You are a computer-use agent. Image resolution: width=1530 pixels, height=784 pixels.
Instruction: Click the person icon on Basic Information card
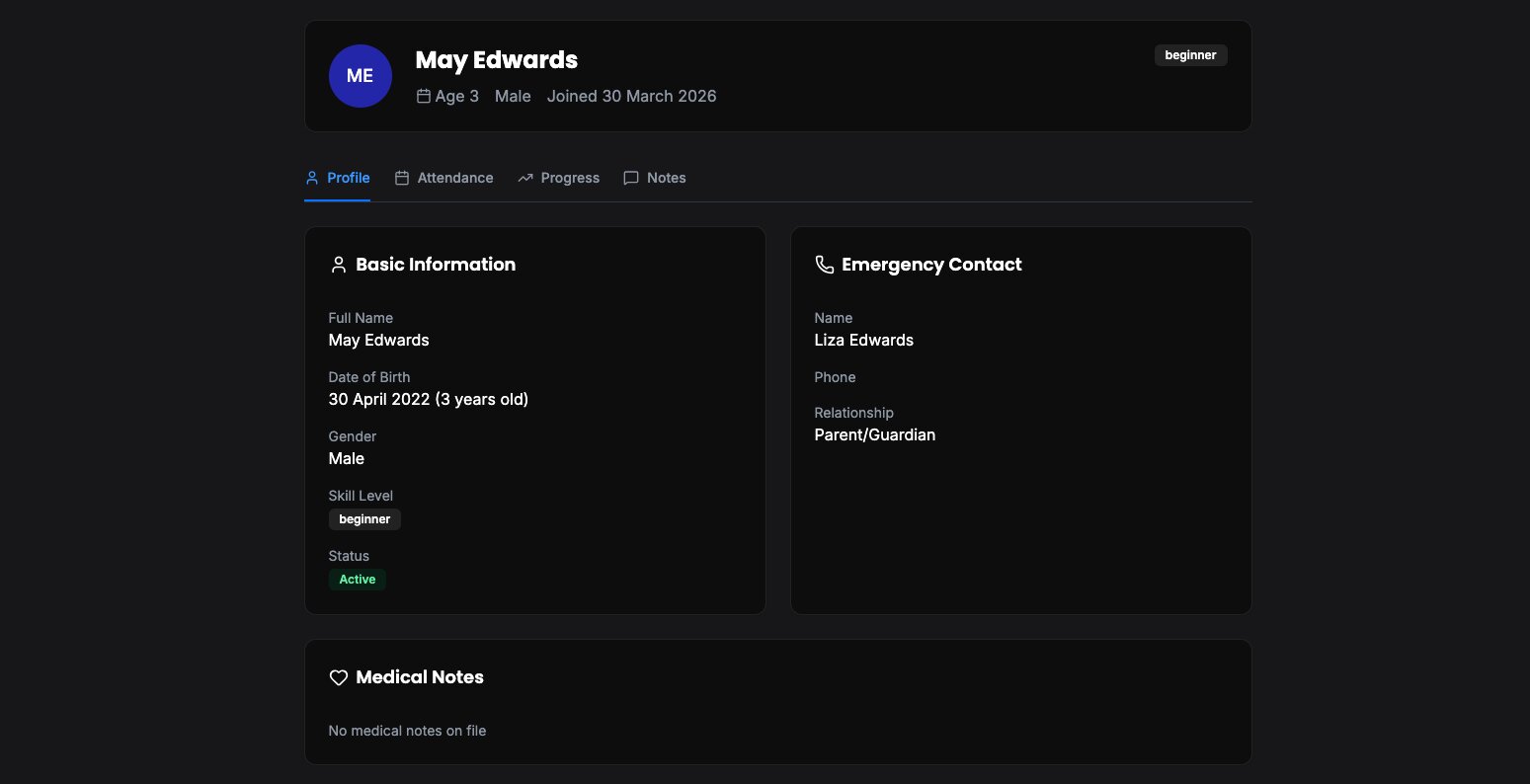click(x=339, y=264)
